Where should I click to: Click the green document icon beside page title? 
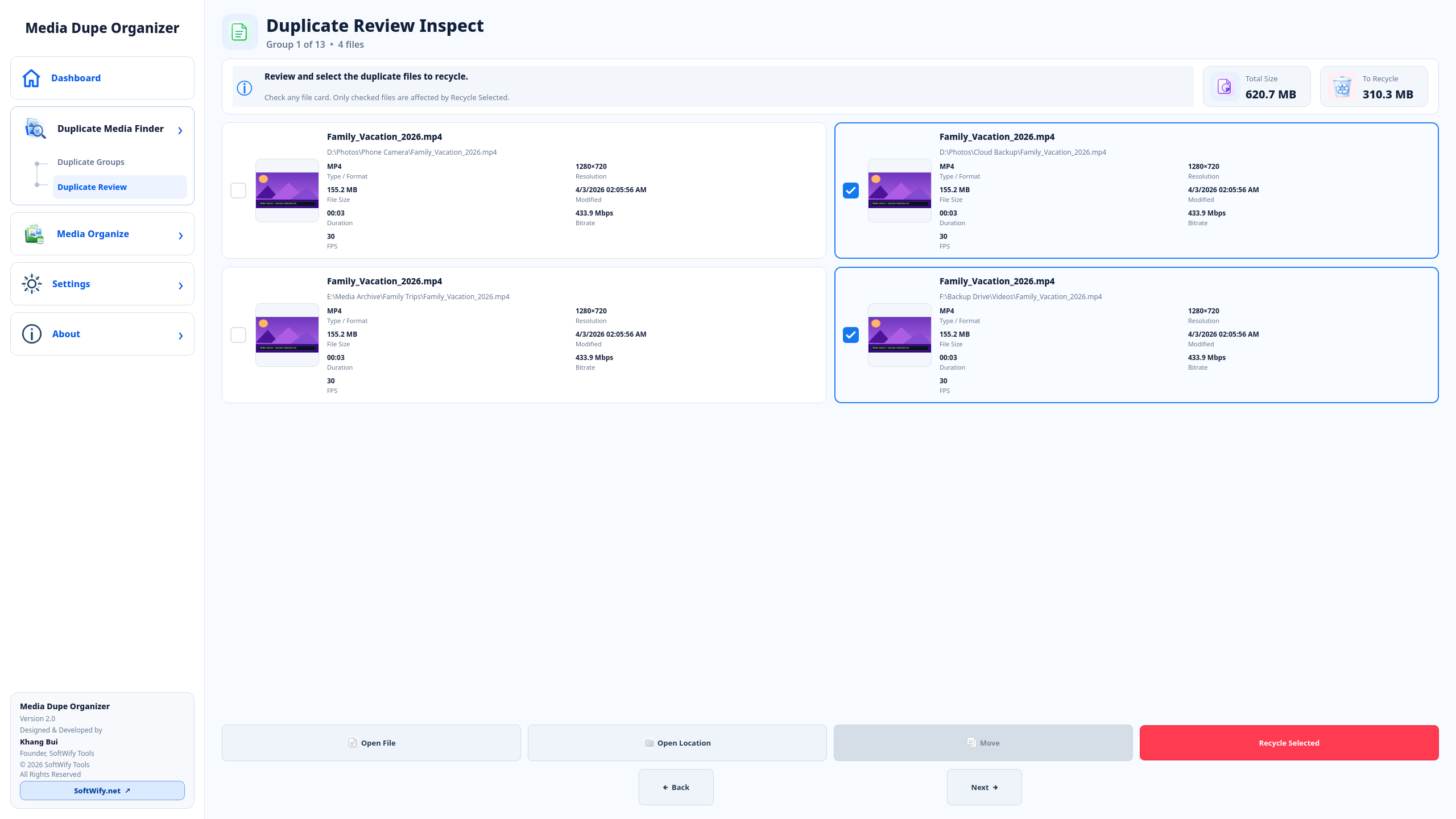click(x=239, y=32)
